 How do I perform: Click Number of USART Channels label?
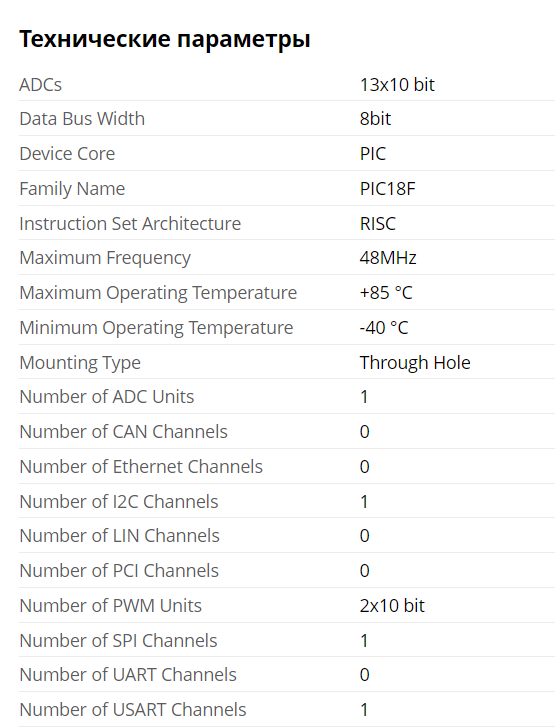(133, 709)
